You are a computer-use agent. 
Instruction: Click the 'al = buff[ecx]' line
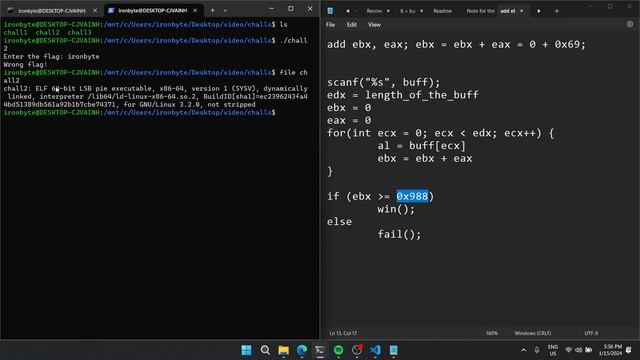(421, 146)
